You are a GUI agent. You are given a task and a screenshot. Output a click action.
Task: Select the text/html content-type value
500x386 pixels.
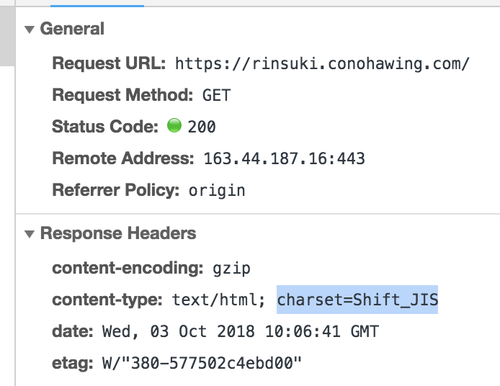click(x=219, y=300)
